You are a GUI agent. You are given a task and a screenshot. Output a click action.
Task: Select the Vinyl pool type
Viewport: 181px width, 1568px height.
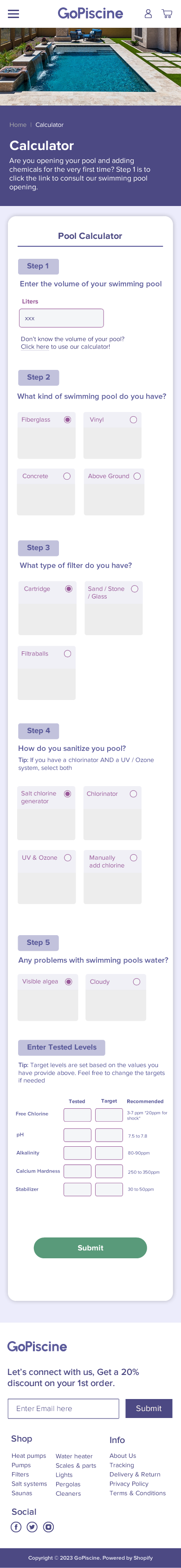(x=112, y=435)
